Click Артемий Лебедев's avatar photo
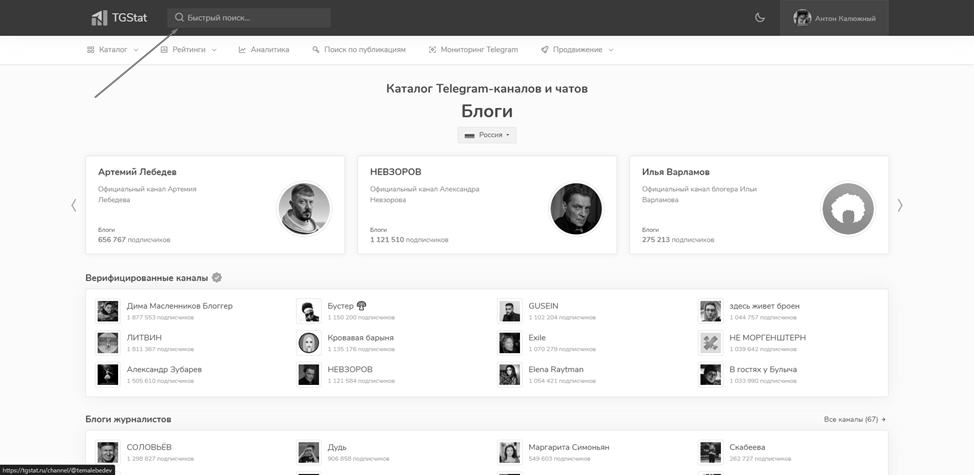Viewport: 974px width, 475px height. tap(304, 208)
